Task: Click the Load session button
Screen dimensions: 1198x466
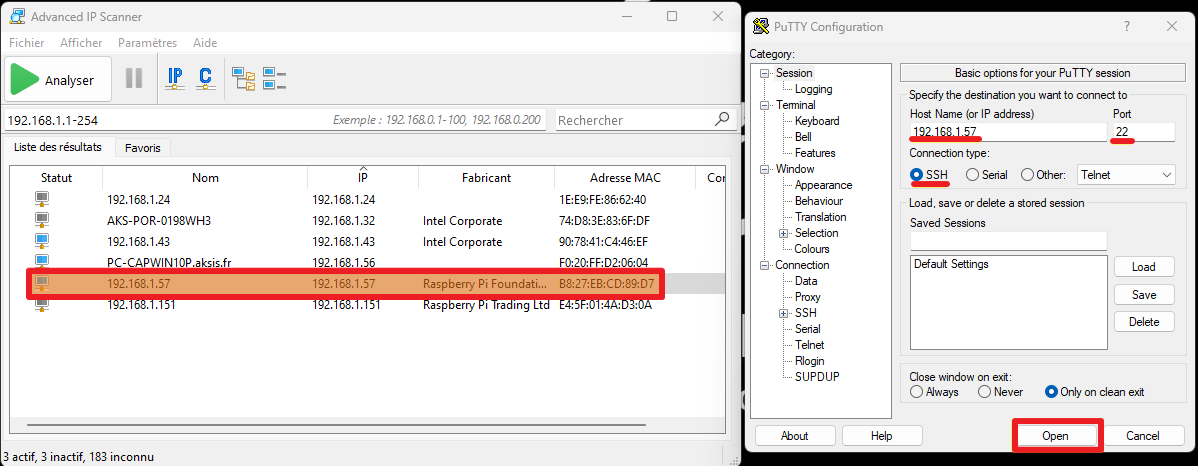Action: point(1144,267)
